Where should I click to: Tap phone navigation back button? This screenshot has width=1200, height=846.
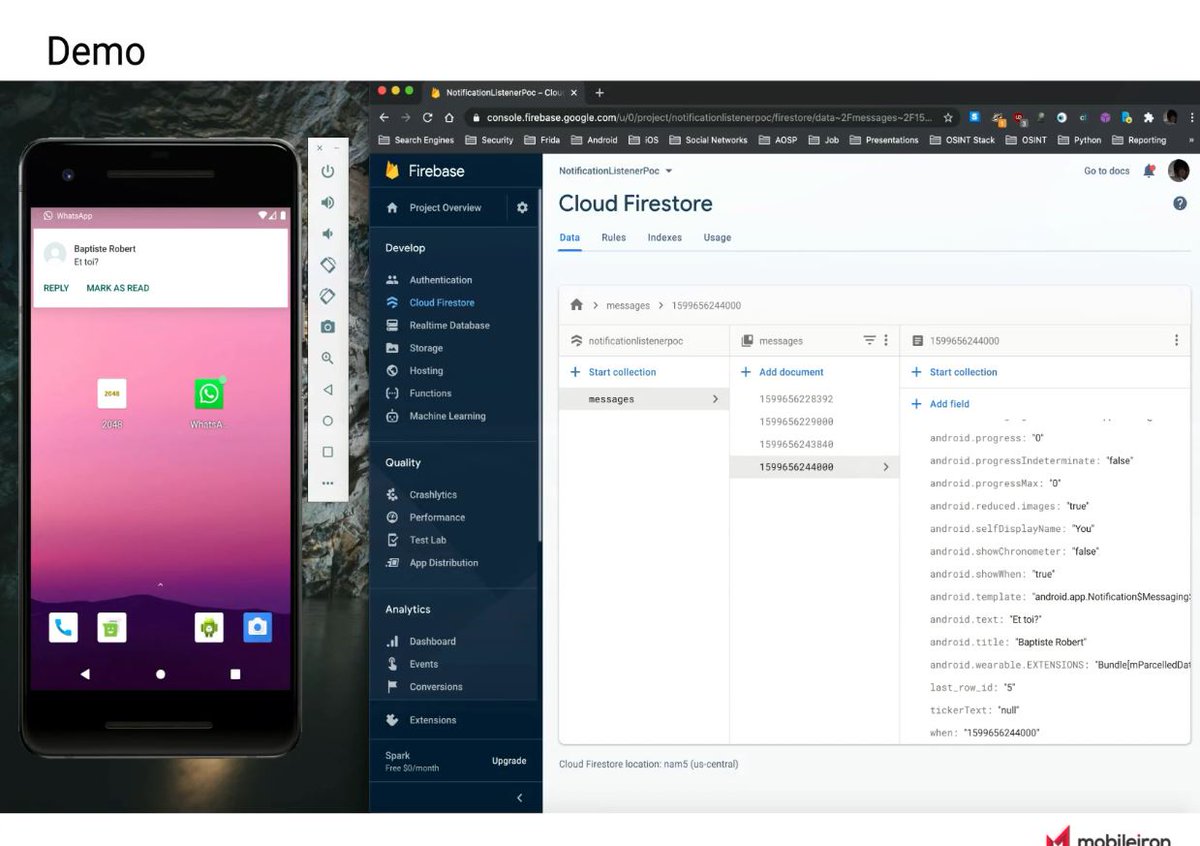84,674
